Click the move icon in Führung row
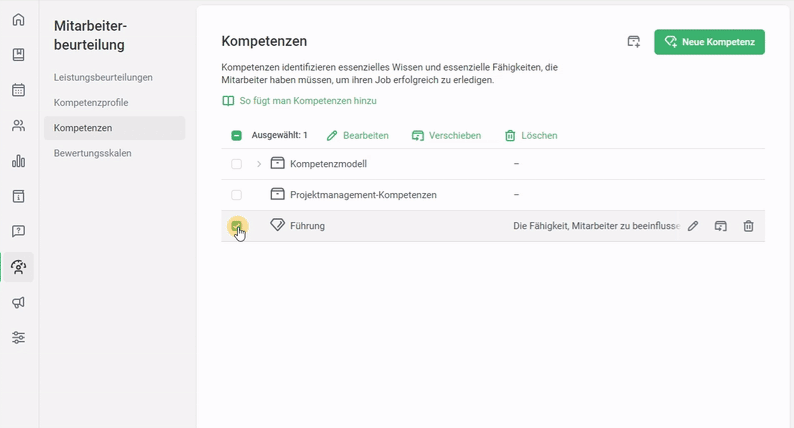This screenshot has width=794, height=428. [720, 227]
